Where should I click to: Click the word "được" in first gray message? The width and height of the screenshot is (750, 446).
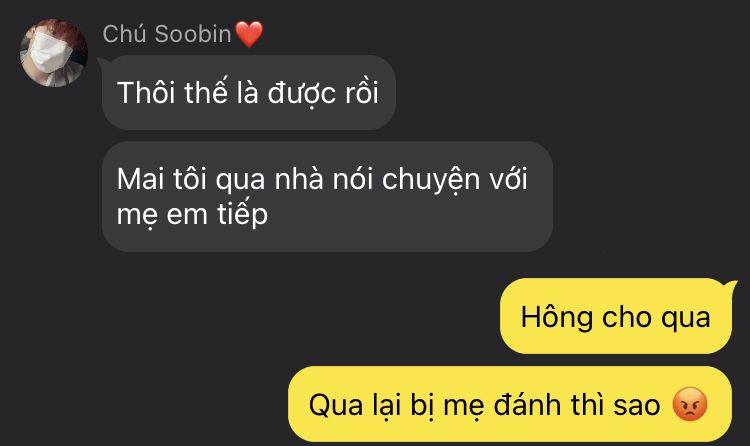tap(301, 93)
